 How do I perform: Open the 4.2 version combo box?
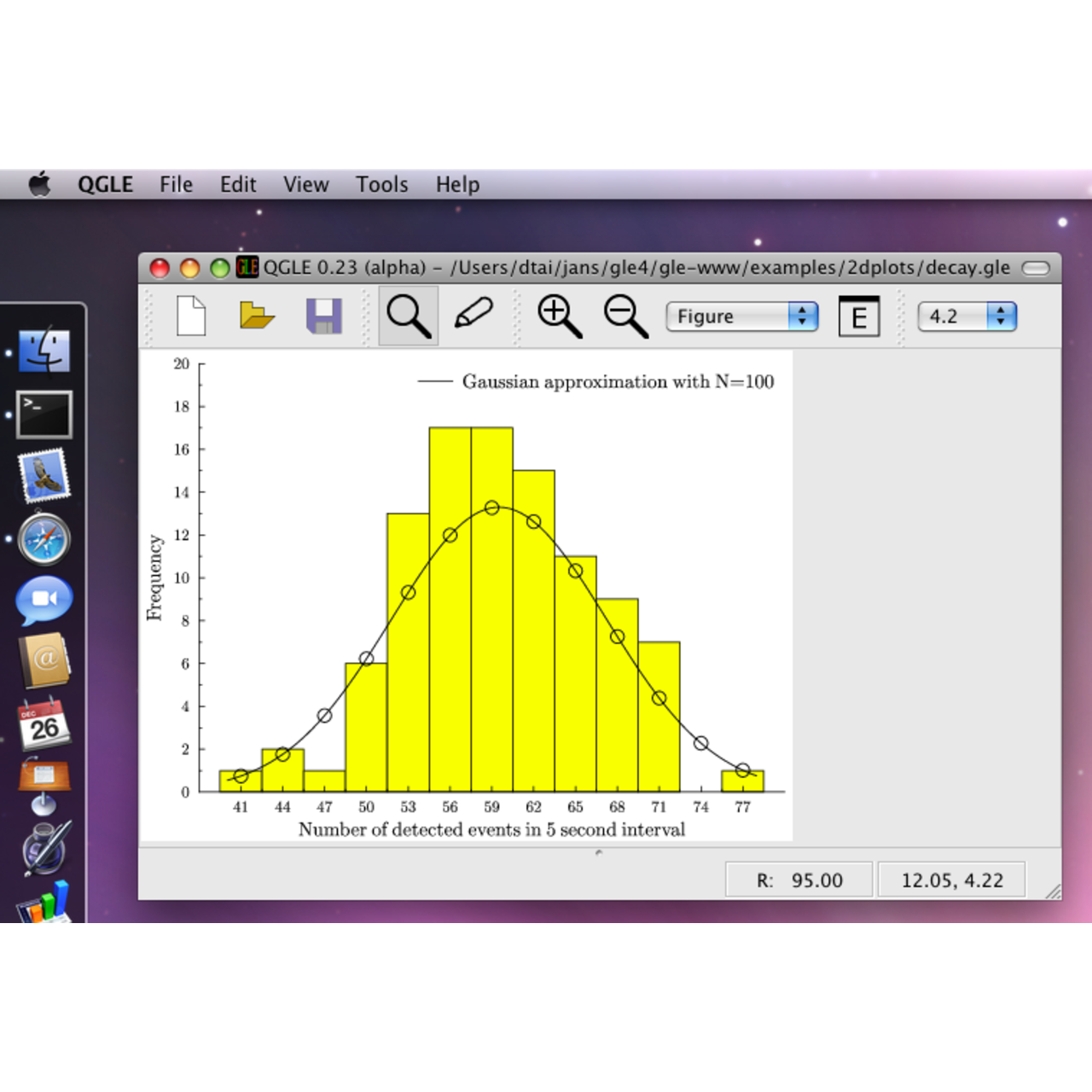pos(967,317)
